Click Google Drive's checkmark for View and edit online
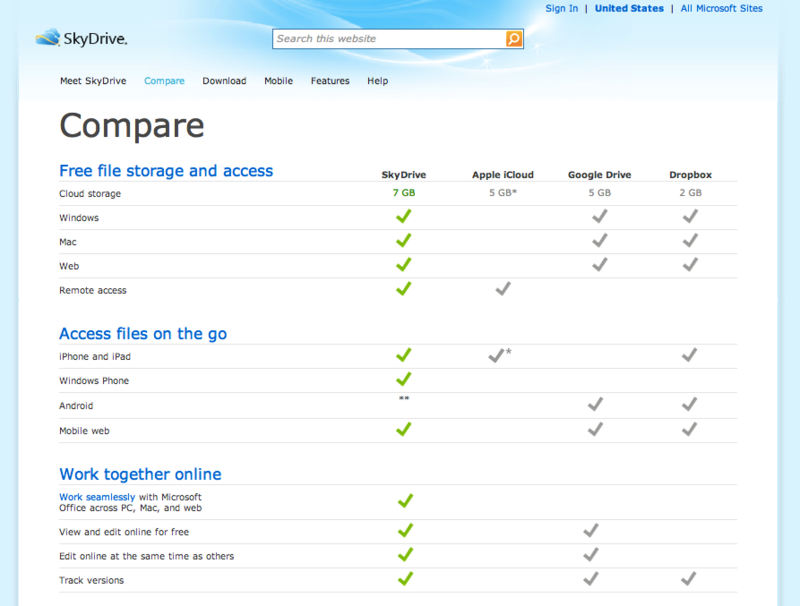The height and width of the screenshot is (606, 800). click(x=591, y=531)
